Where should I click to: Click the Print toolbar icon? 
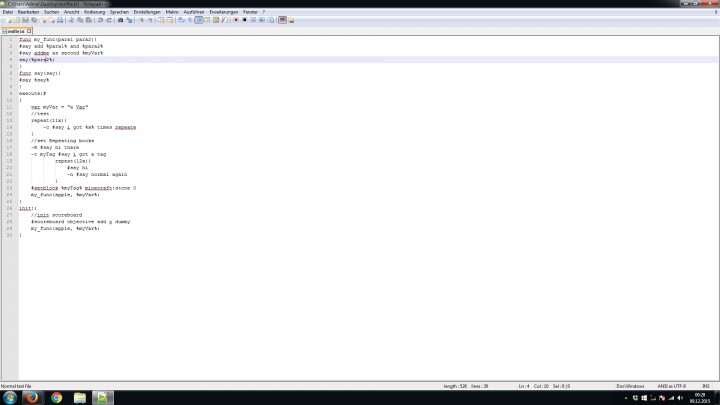pyautogui.click(x=61, y=19)
